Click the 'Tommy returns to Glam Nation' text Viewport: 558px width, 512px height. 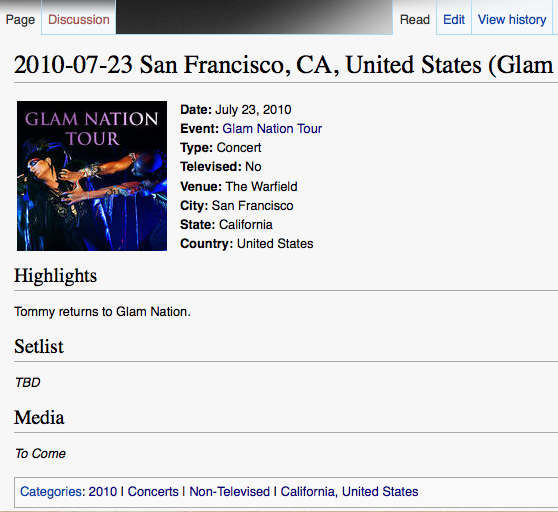[x=102, y=312]
